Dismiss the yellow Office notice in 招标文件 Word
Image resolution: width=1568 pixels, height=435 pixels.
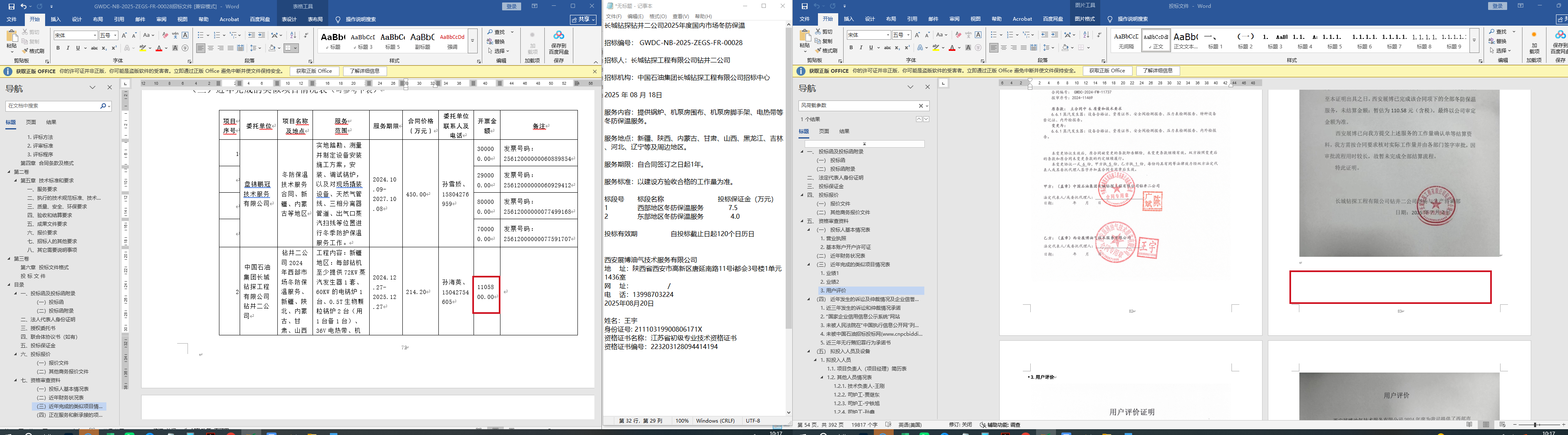coord(595,71)
